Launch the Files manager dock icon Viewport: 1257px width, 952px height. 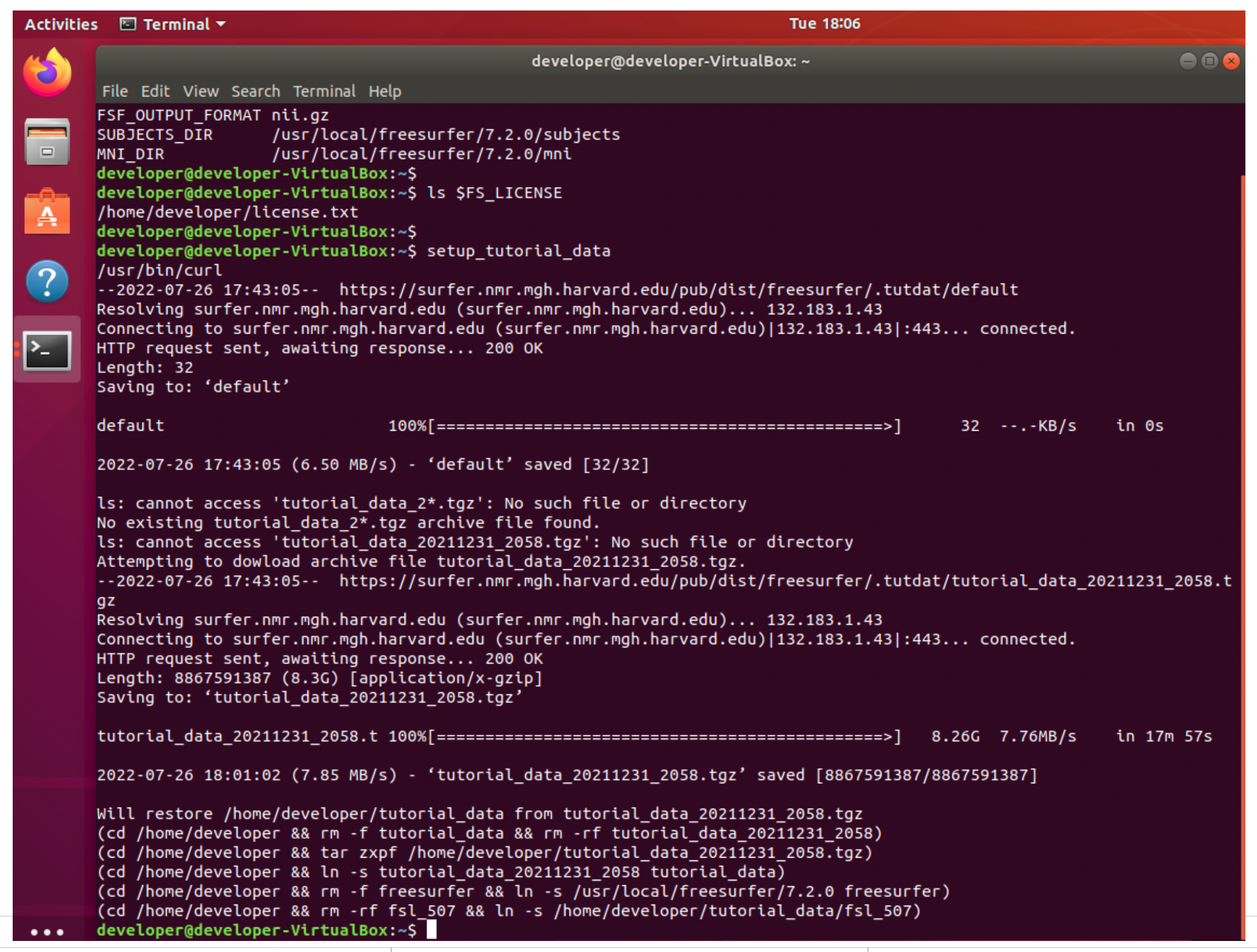coord(47,142)
